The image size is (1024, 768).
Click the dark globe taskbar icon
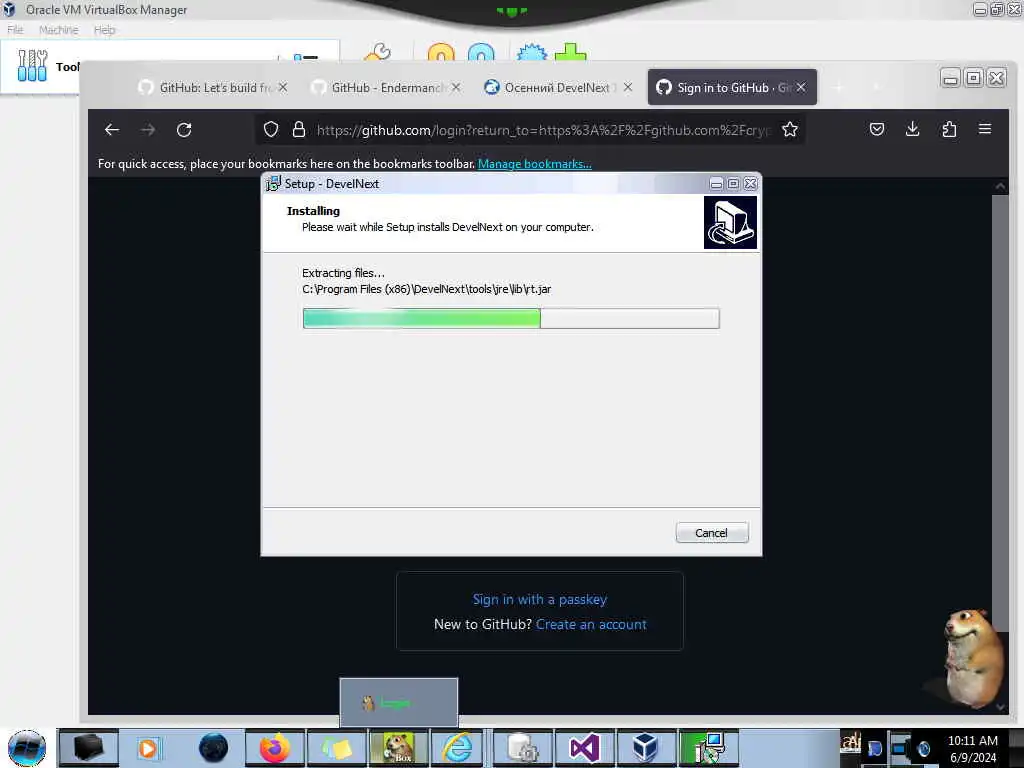coord(214,748)
